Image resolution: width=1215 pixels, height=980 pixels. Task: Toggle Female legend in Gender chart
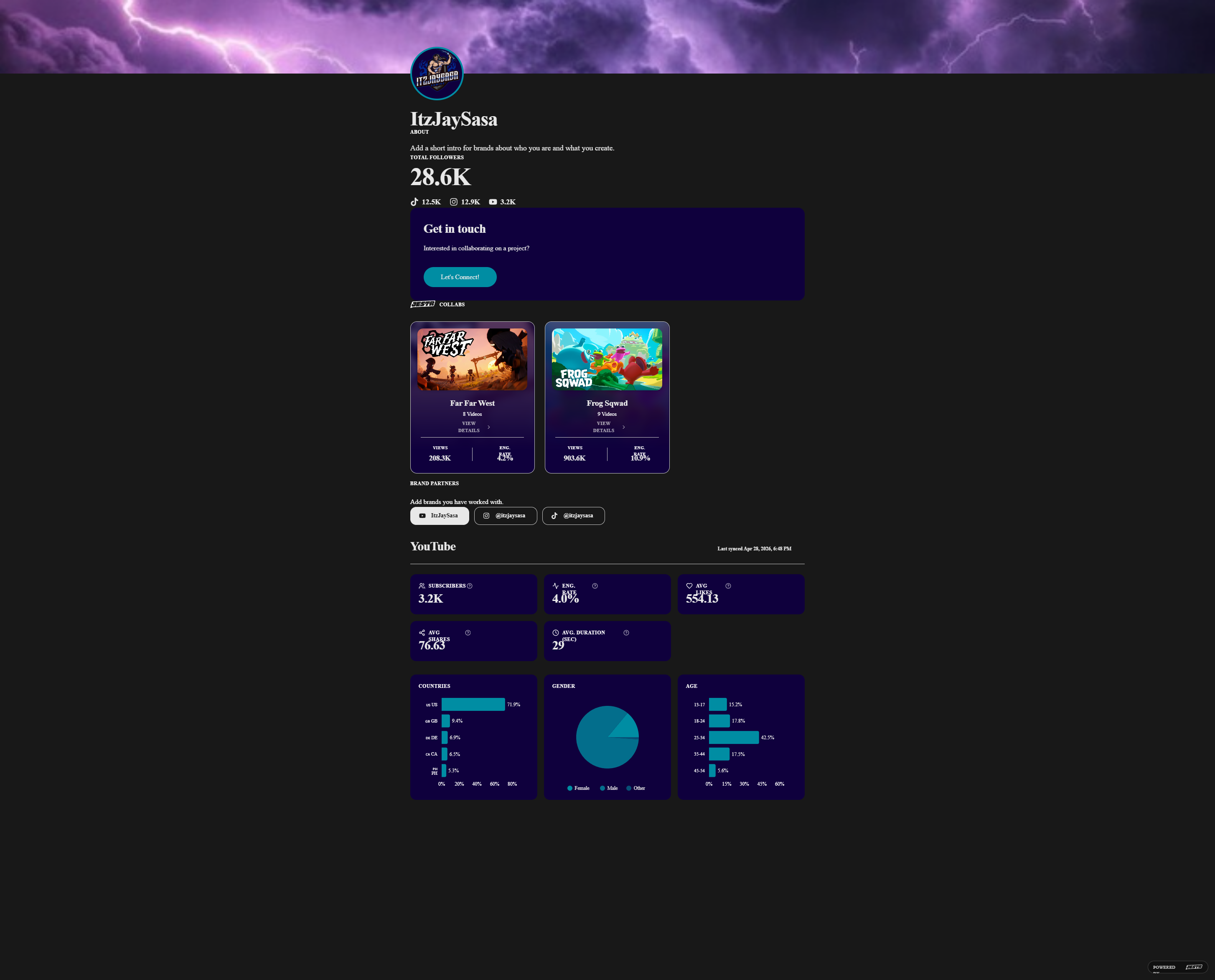click(x=578, y=788)
